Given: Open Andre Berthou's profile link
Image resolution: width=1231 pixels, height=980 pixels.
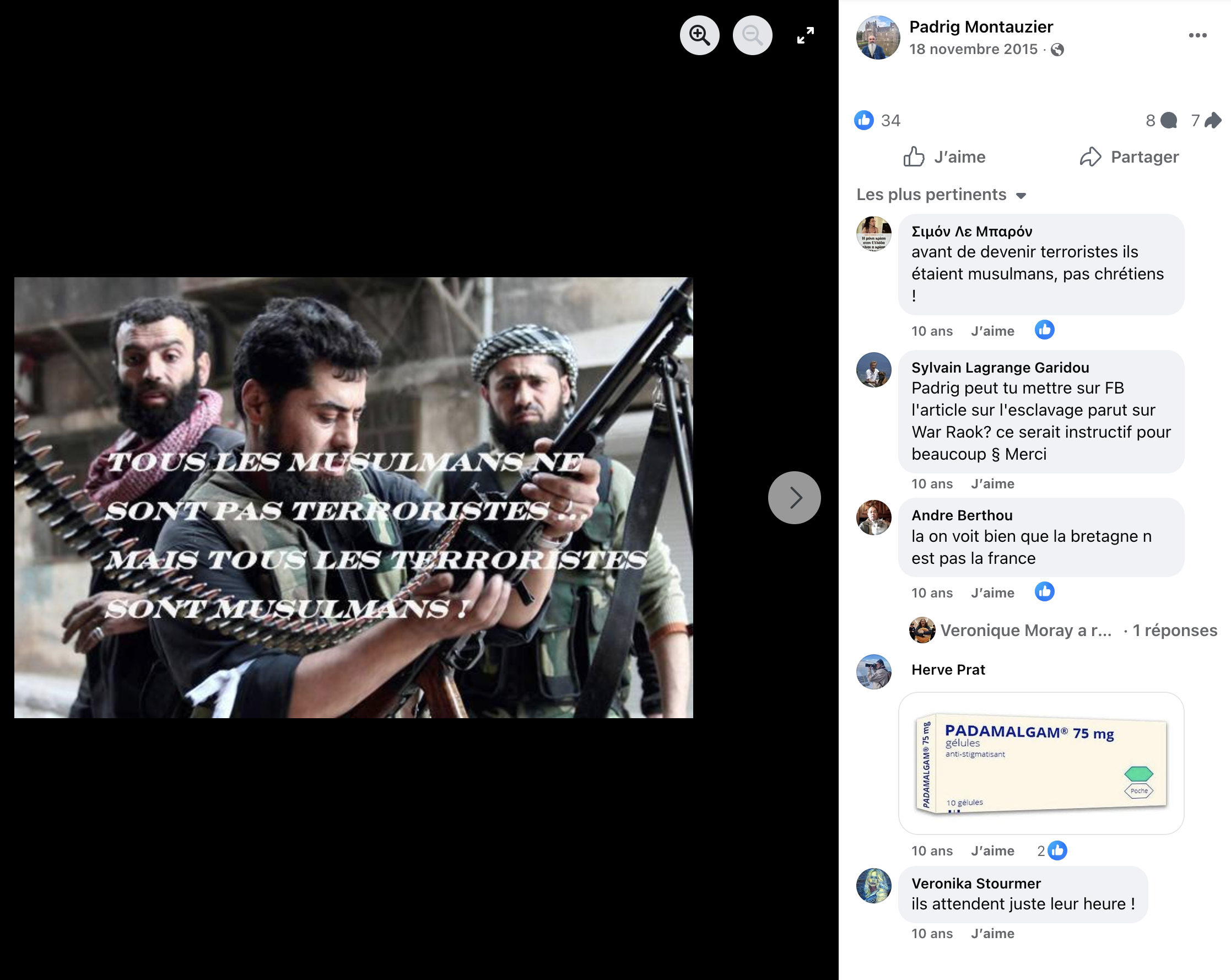Looking at the screenshot, I should (962, 515).
